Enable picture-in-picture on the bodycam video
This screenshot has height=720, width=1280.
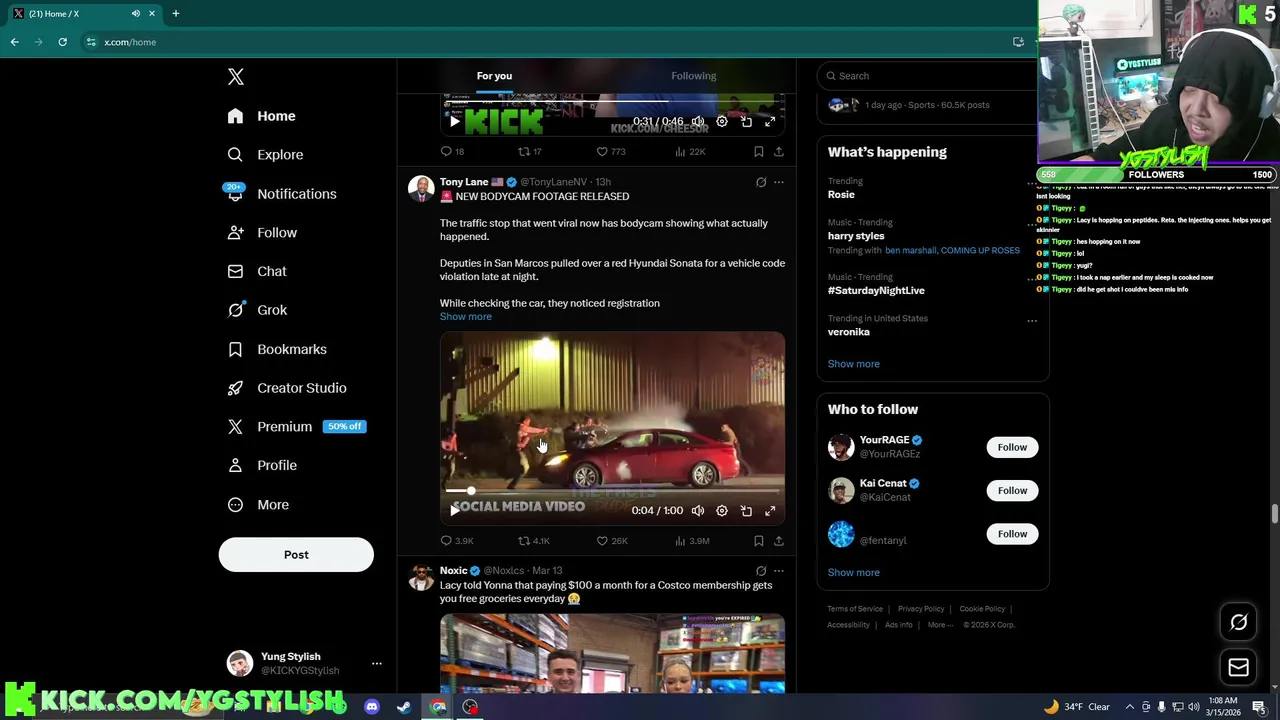[746, 511]
